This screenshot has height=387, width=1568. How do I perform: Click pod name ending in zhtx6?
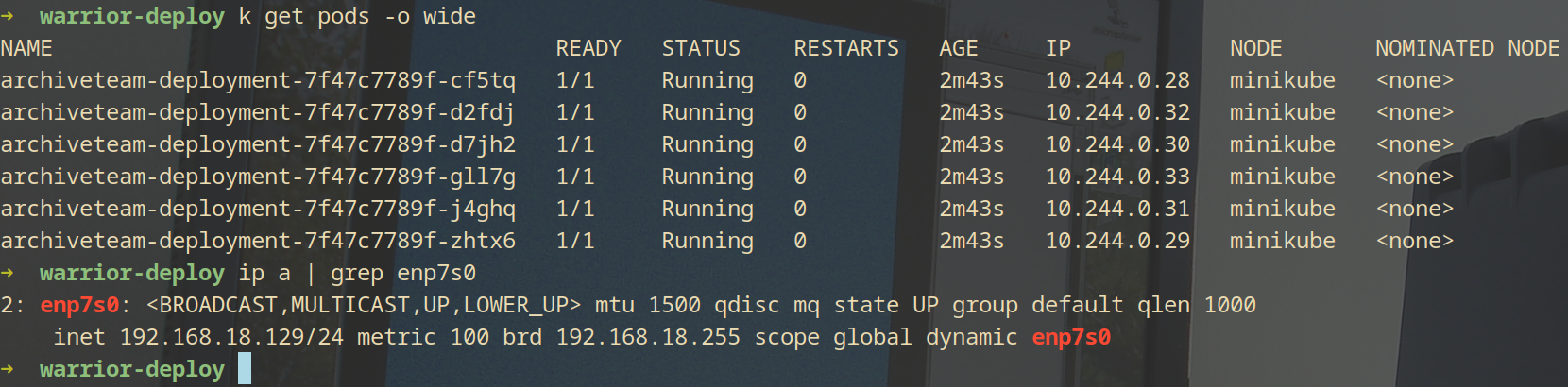point(258,241)
